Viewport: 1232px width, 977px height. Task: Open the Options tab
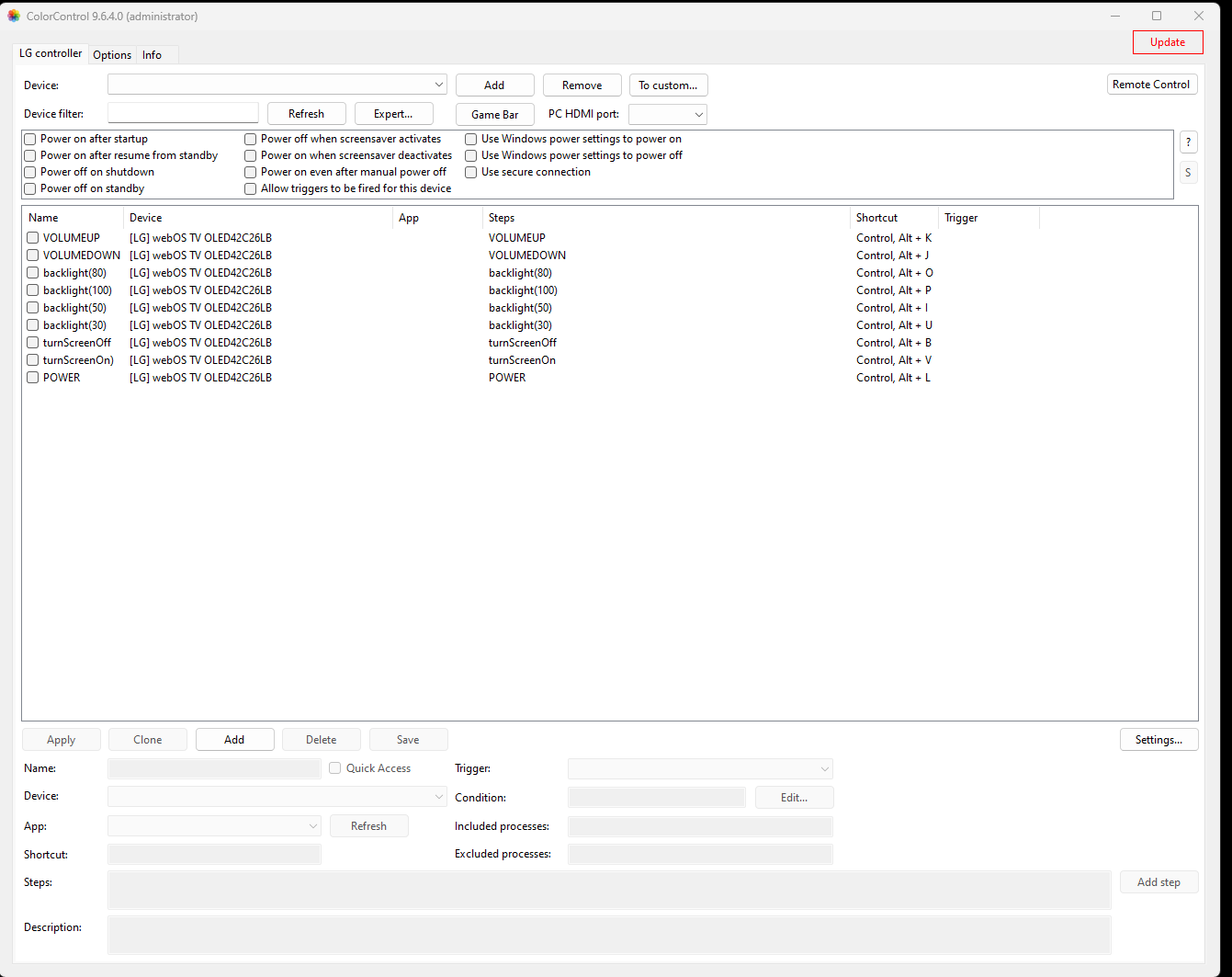[112, 55]
